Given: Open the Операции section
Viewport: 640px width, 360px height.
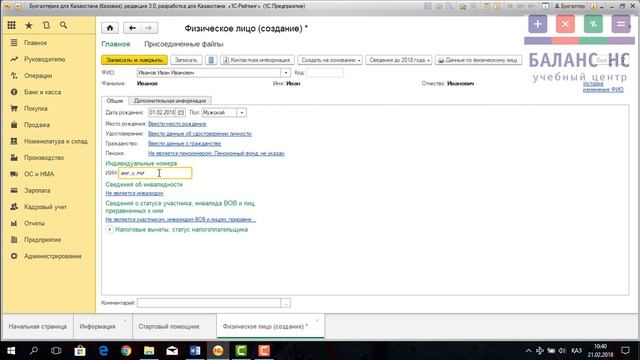Looking at the screenshot, I should [38, 76].
